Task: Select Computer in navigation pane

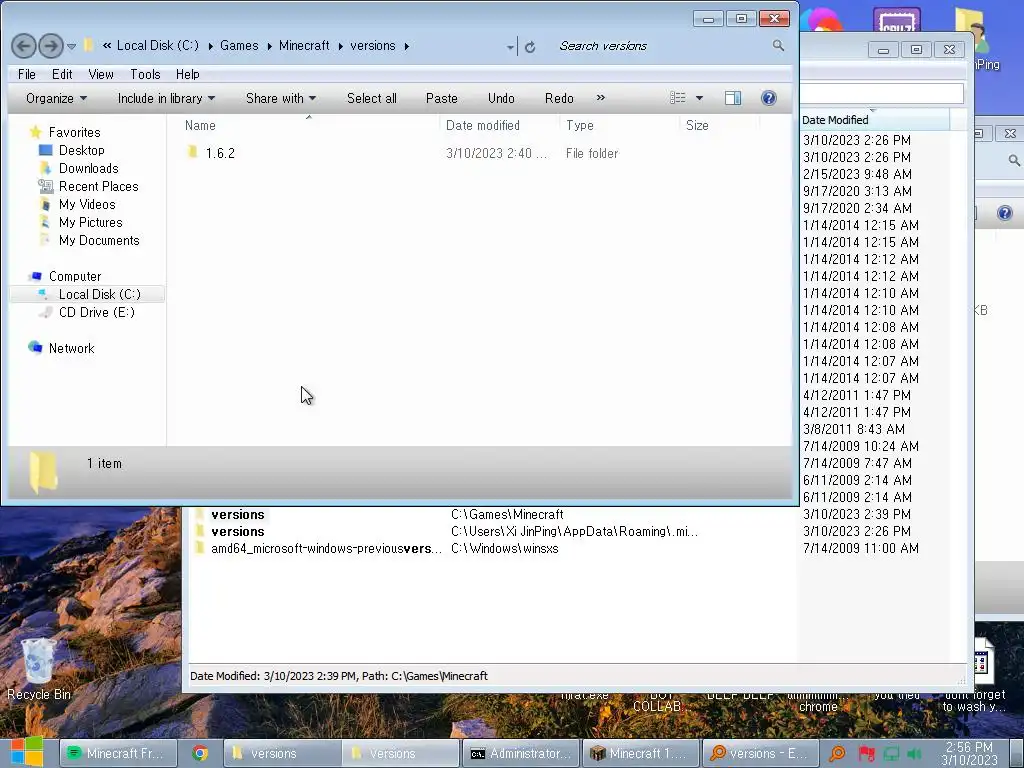Action: (x=74, y=277)
